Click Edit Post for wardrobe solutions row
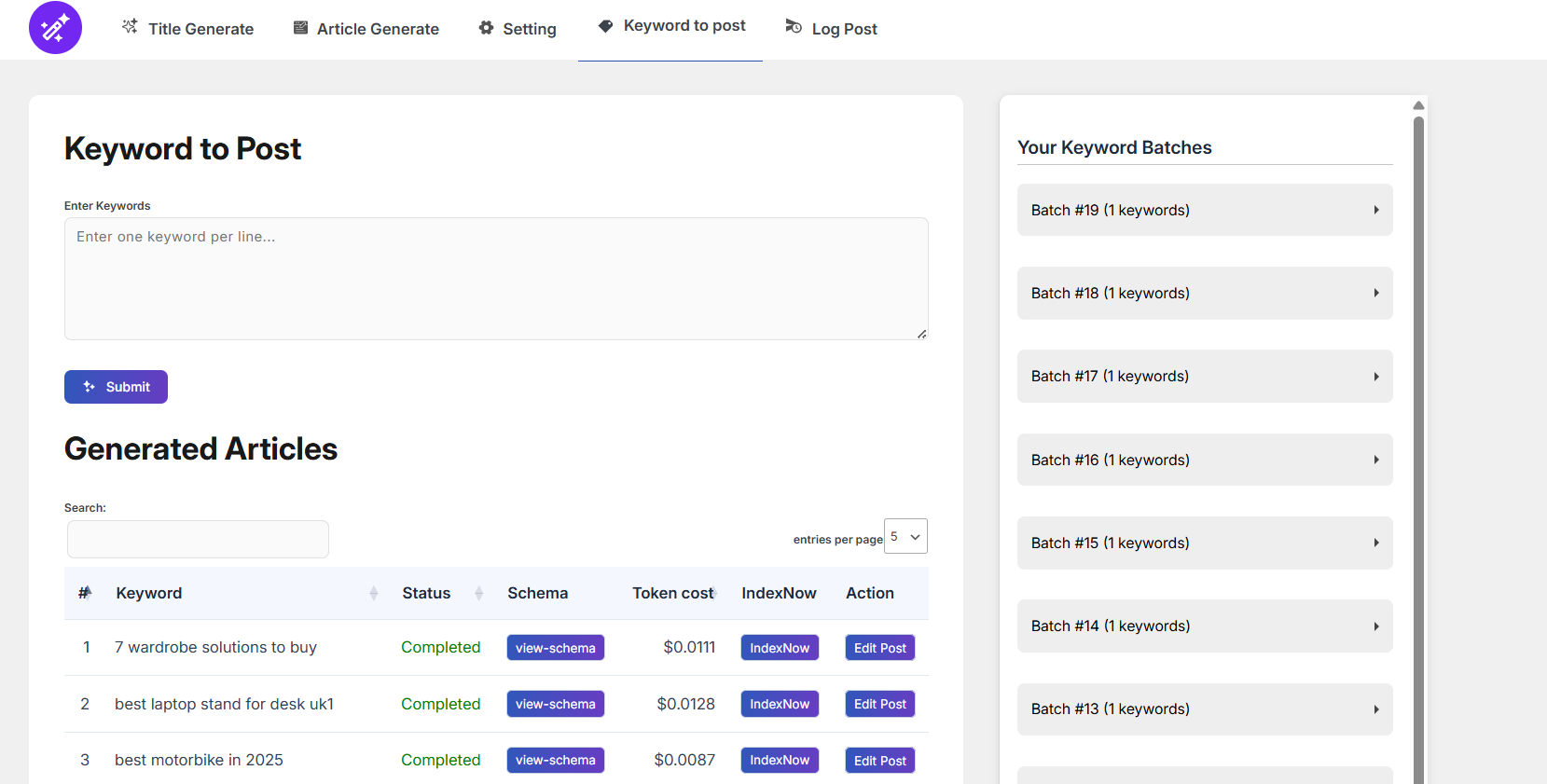Screen dimensions: 1547x784 tap(879, 648)
